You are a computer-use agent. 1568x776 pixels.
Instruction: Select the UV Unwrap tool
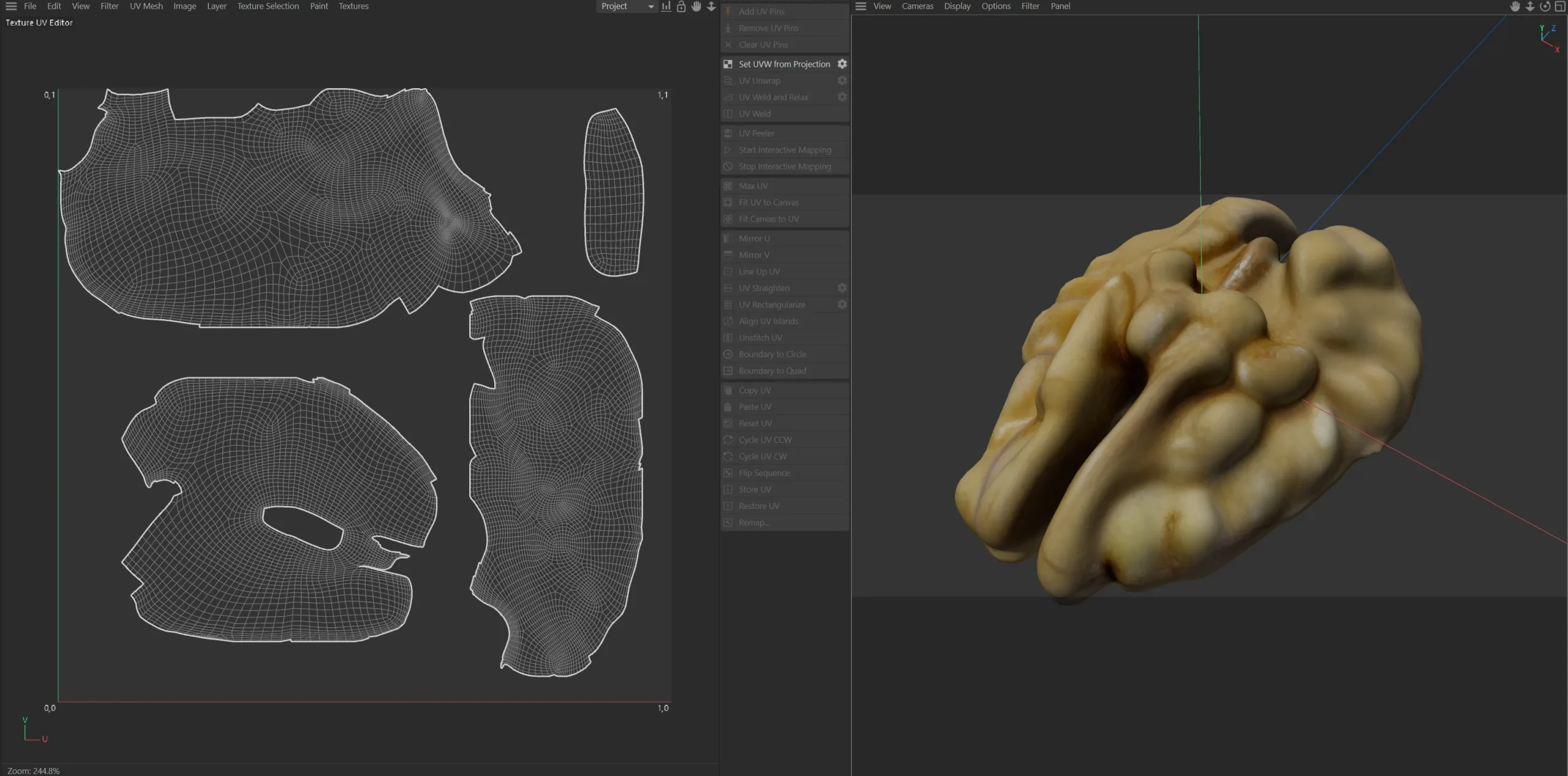[760, 80]
